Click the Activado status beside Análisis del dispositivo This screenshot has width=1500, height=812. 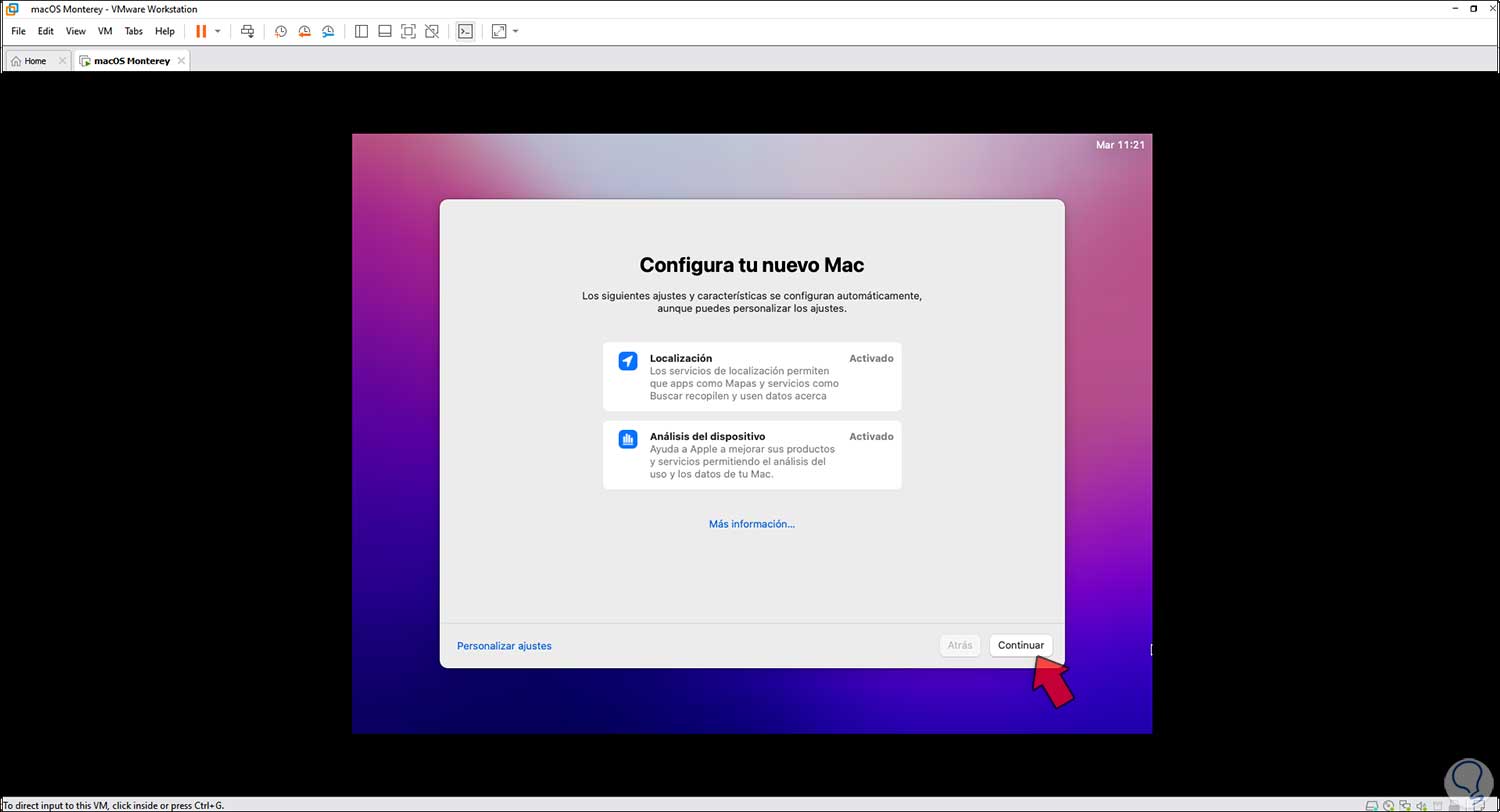point(871,436)
